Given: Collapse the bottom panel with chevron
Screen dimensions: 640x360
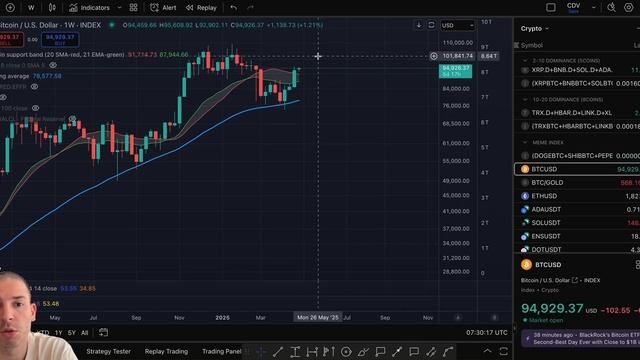Looking at the screenshot, I should [x=487, y=351].
